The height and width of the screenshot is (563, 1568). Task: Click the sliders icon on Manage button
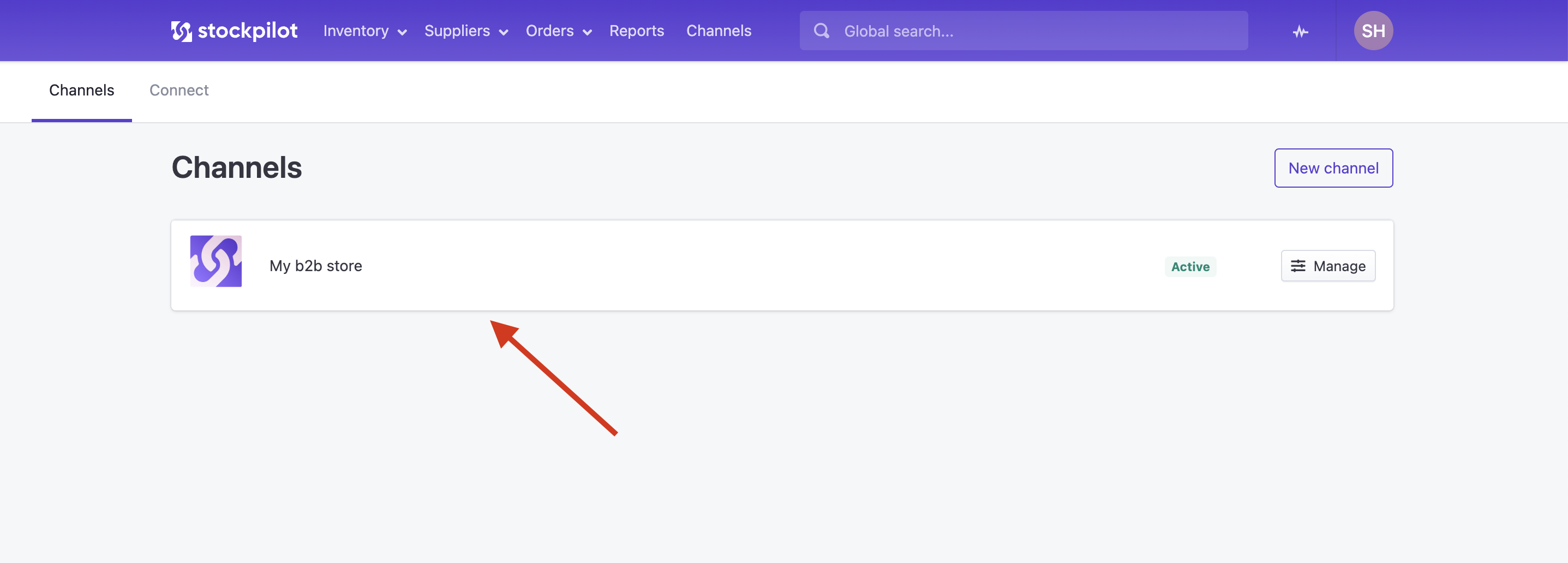point(1298,266)
